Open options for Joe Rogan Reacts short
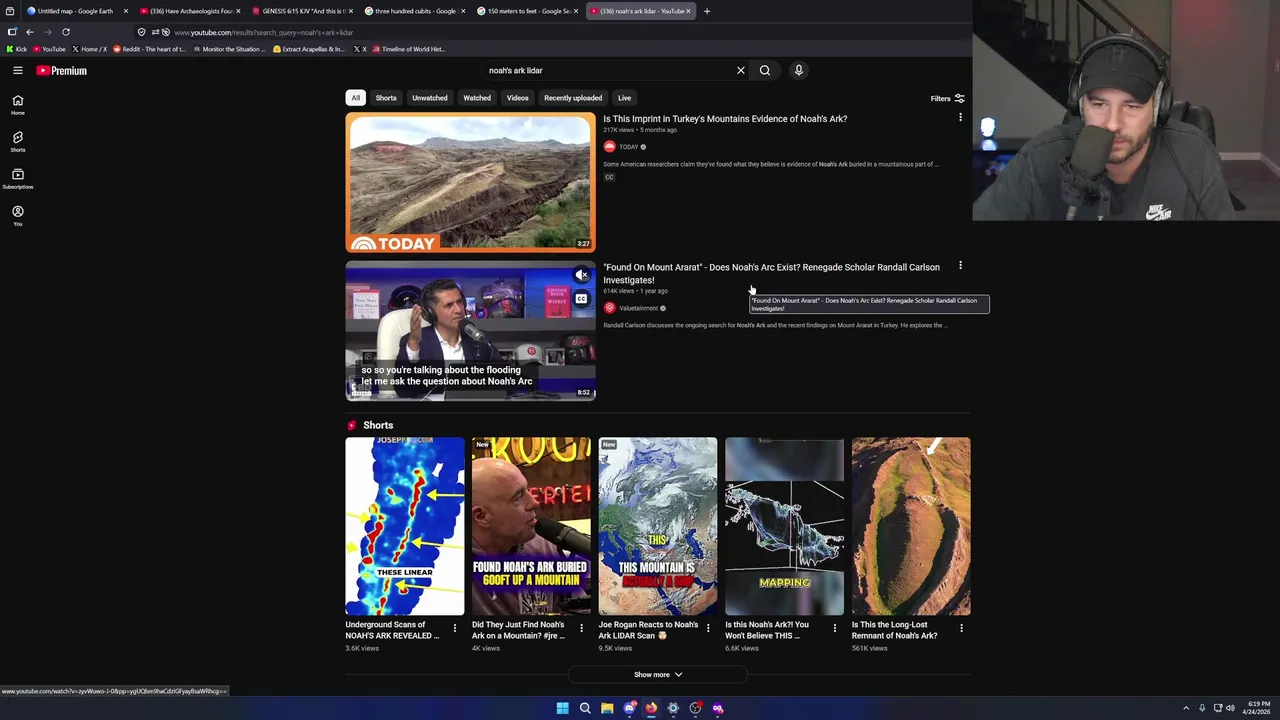 click(708, 628)
